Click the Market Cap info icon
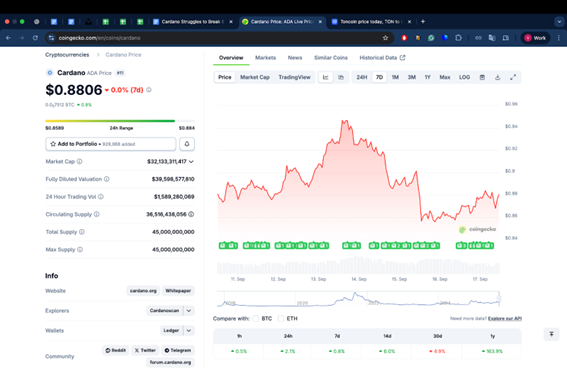The width and height of the screenshot is (567, 368). click(80, 162)
